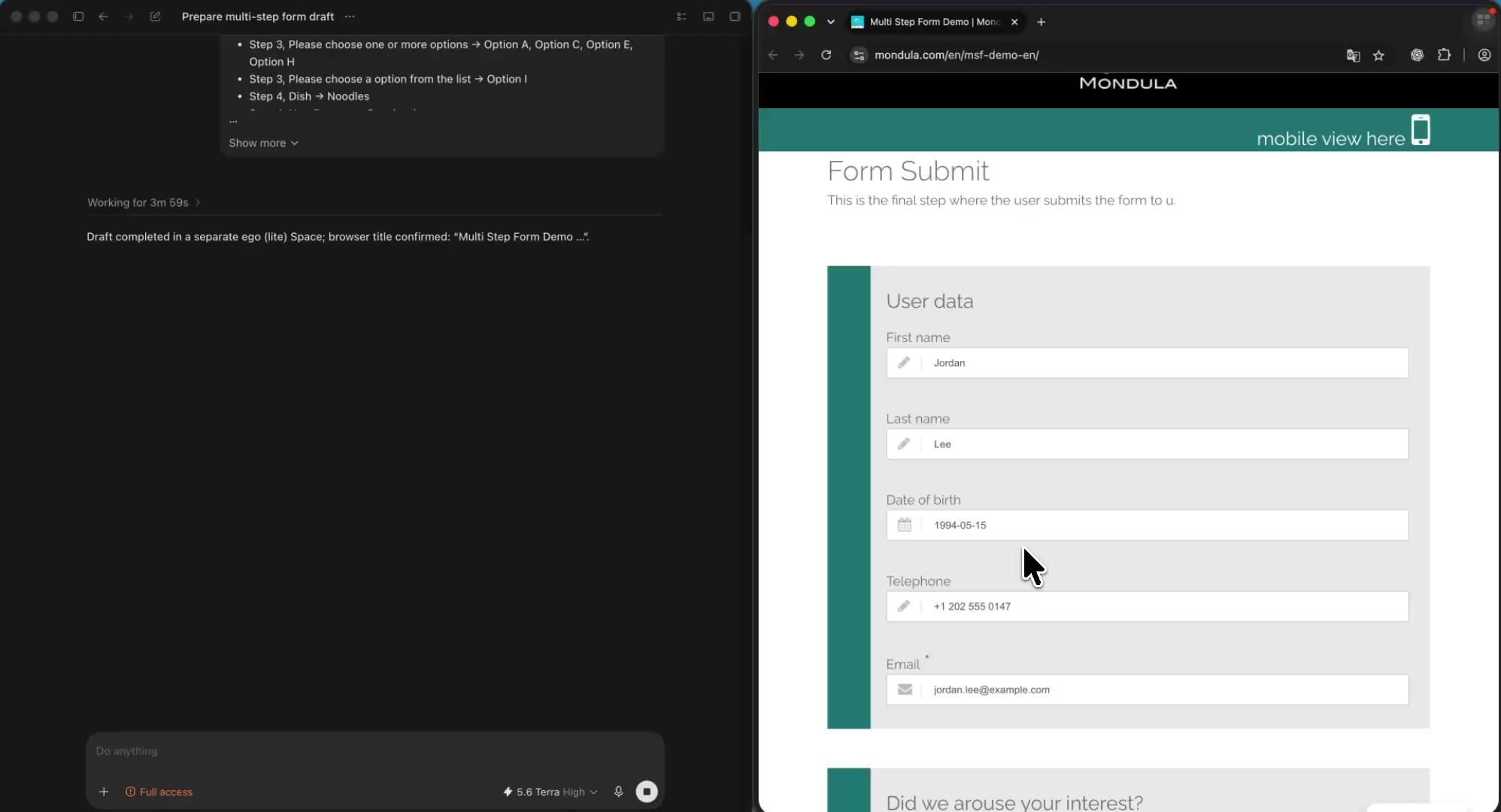The width and height of the screenshot is (1501, 812).
Task: Click the Prepare multi-step form draft title
Action: [x=258, y=17]
